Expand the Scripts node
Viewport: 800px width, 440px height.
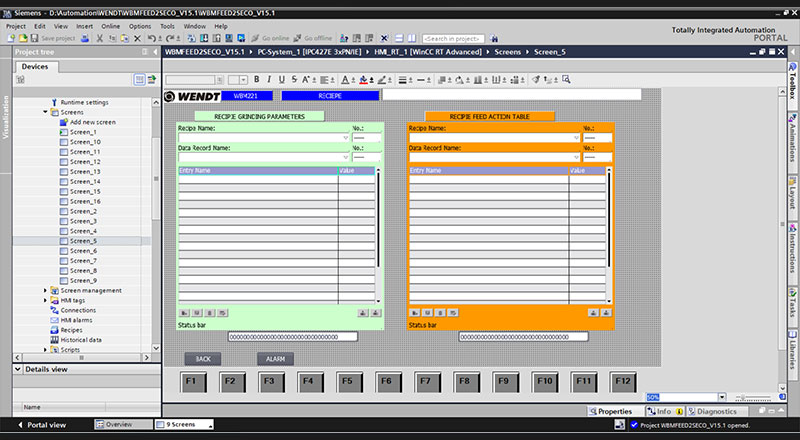(x=45, y=350)
